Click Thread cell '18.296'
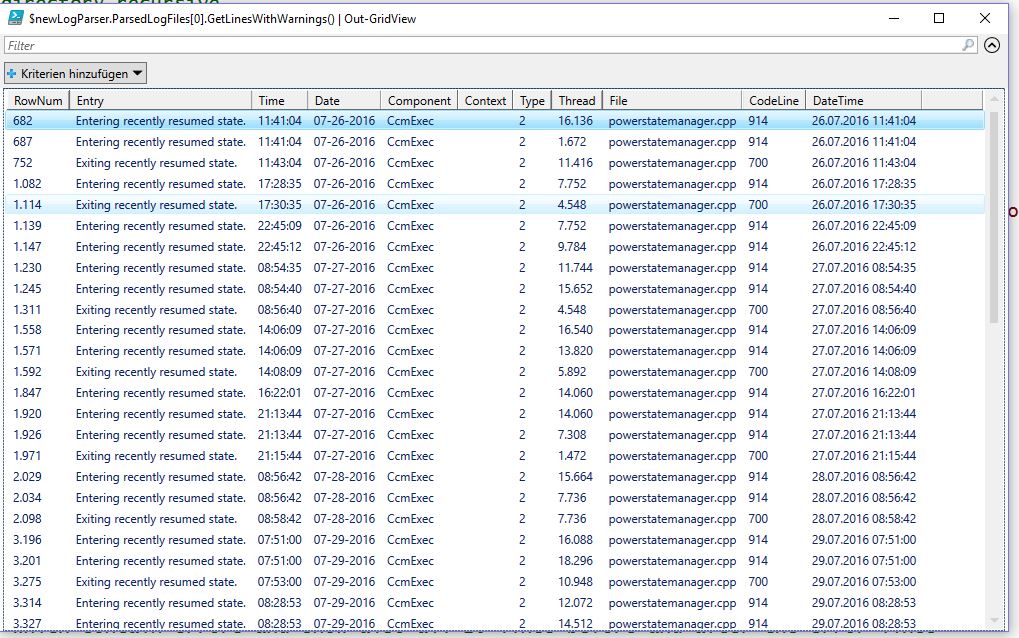The height and width of the screenshot is (638, 1019). 575,561
